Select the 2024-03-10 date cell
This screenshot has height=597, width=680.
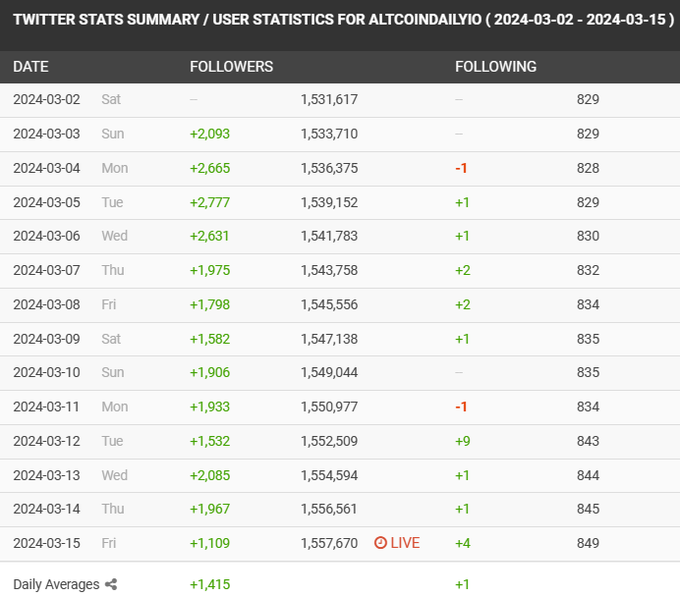46,372
